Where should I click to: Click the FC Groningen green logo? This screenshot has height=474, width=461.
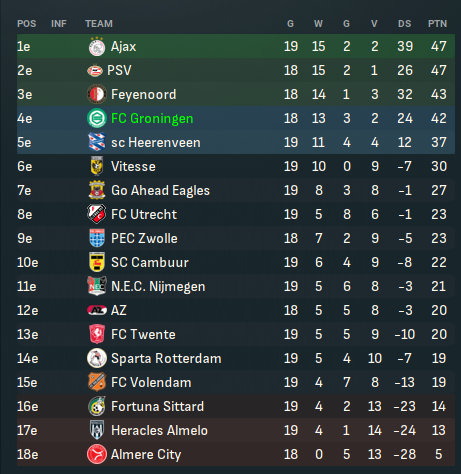[97, 118]
